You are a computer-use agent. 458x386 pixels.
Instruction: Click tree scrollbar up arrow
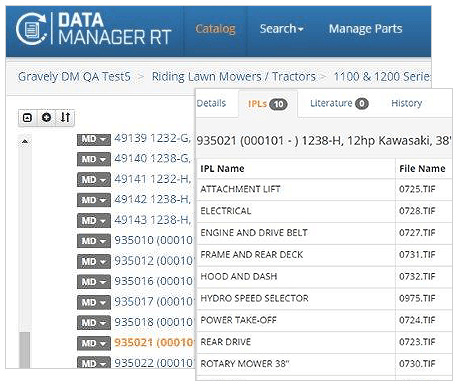coord(24,142)
